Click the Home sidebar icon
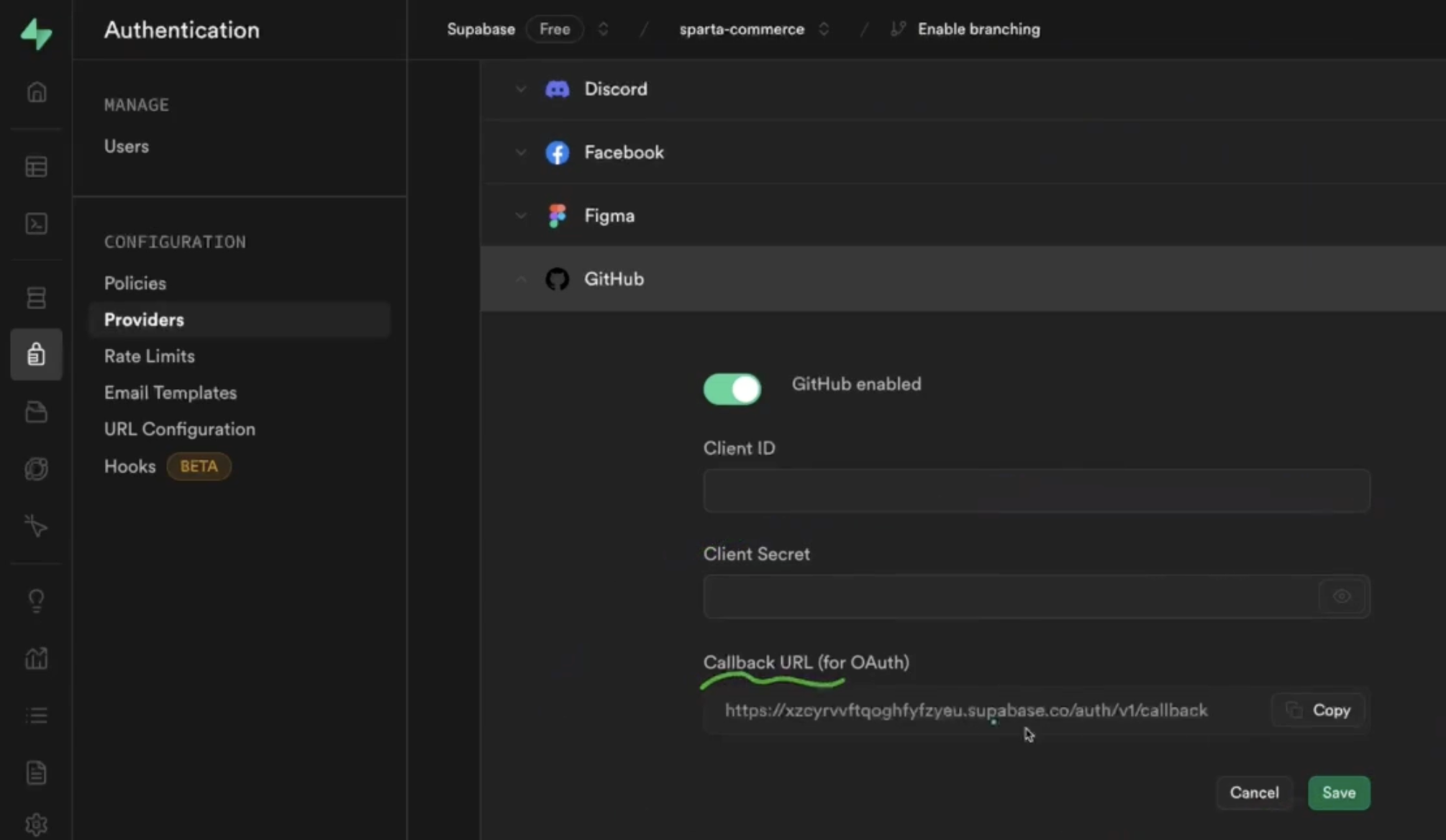The height and width of the screenshot is (840, 1446). coord(36,92)
